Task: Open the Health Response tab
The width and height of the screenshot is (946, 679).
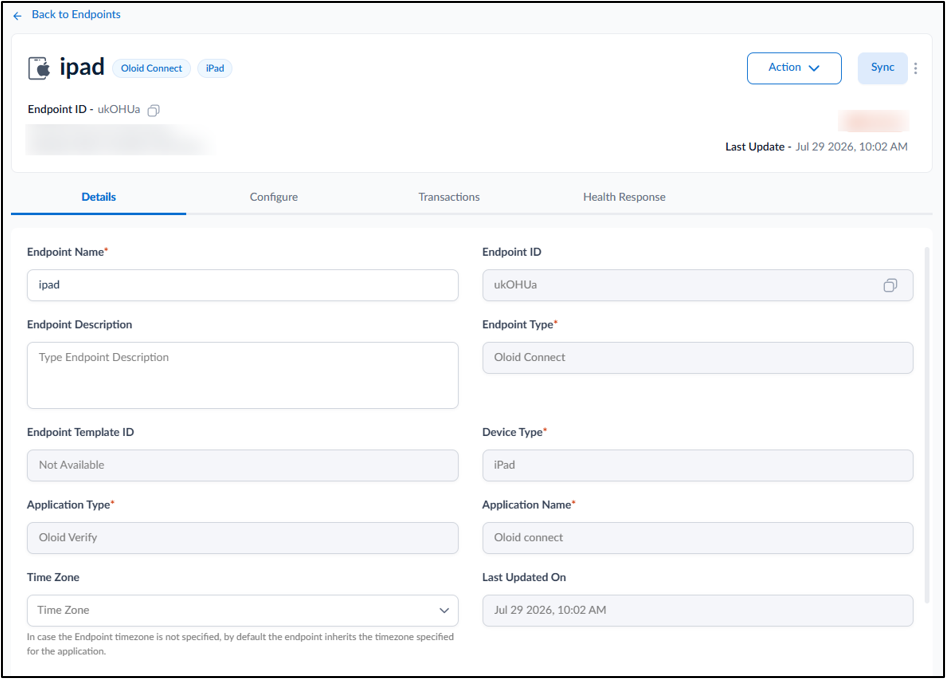Action: tap(624, 197)
